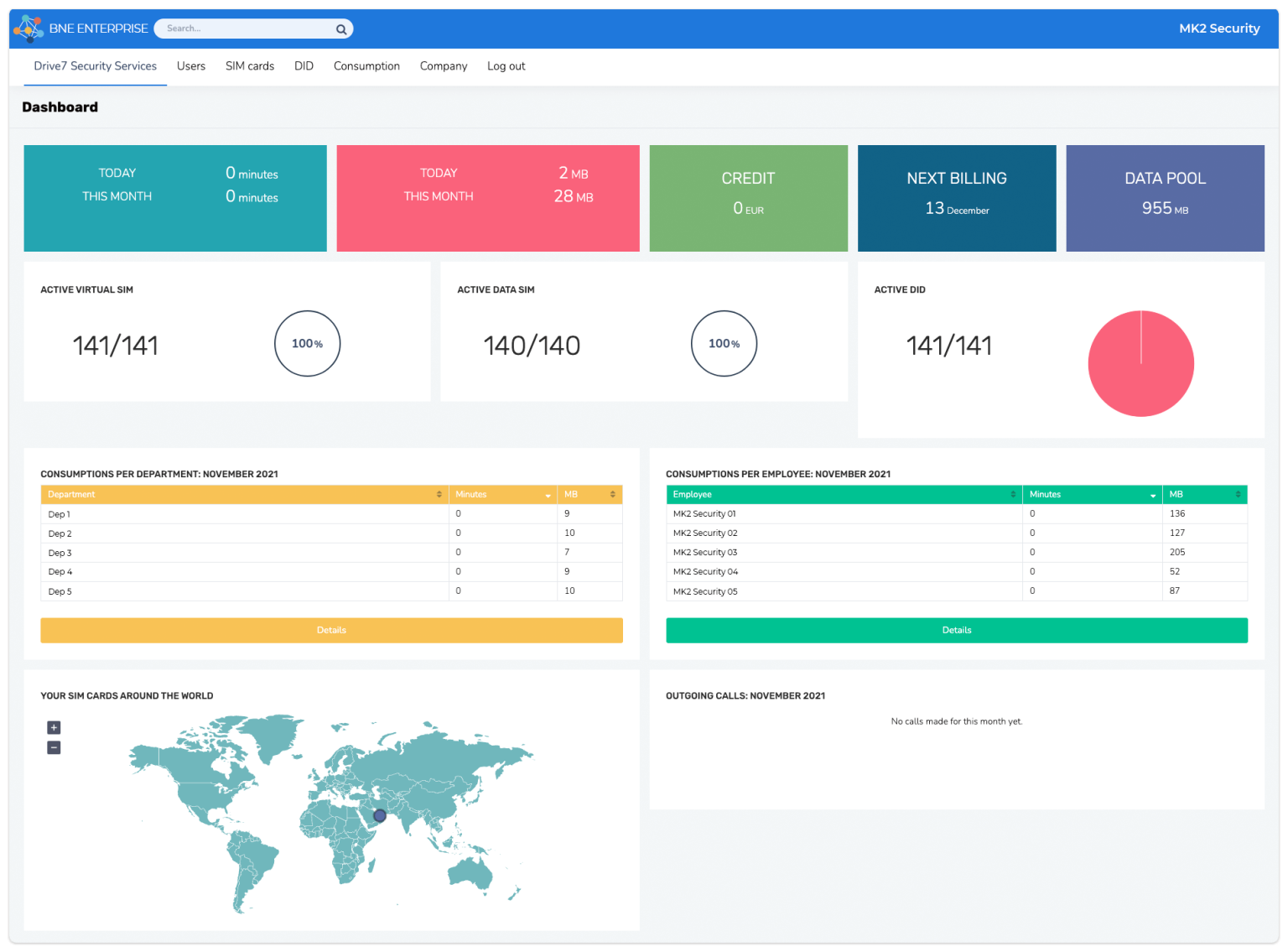Open the Consumption menu item
This screenshot has width=1288, height=952.
pos(366,66)
